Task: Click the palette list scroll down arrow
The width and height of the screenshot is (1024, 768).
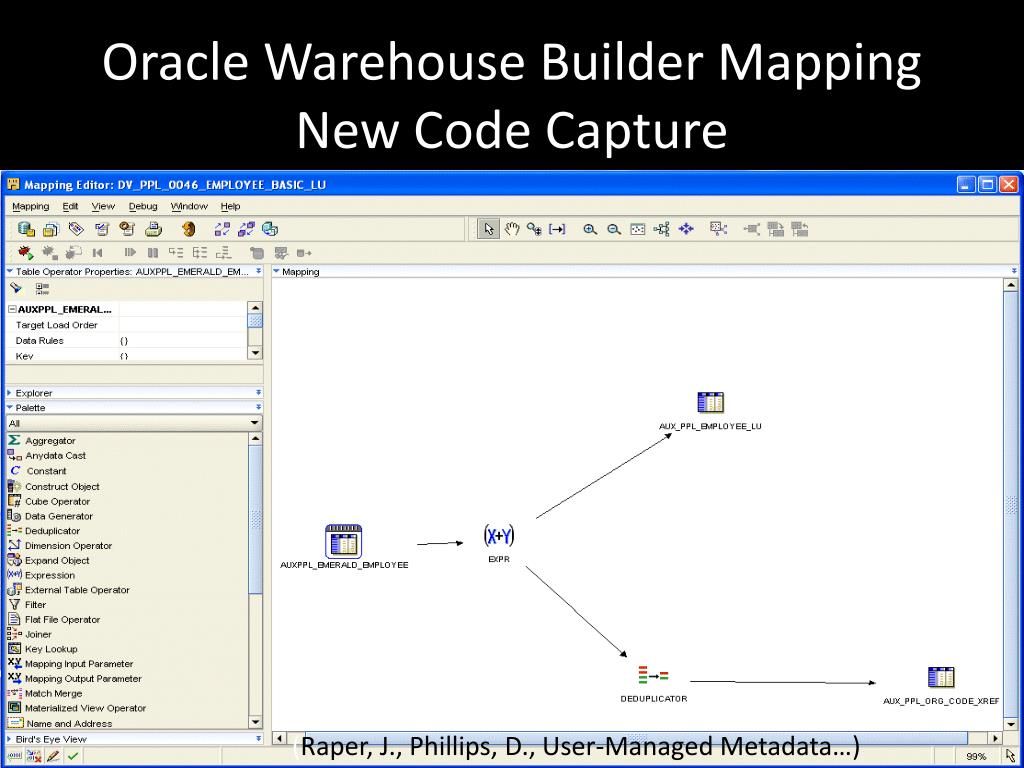Action: tap(255, 722)
